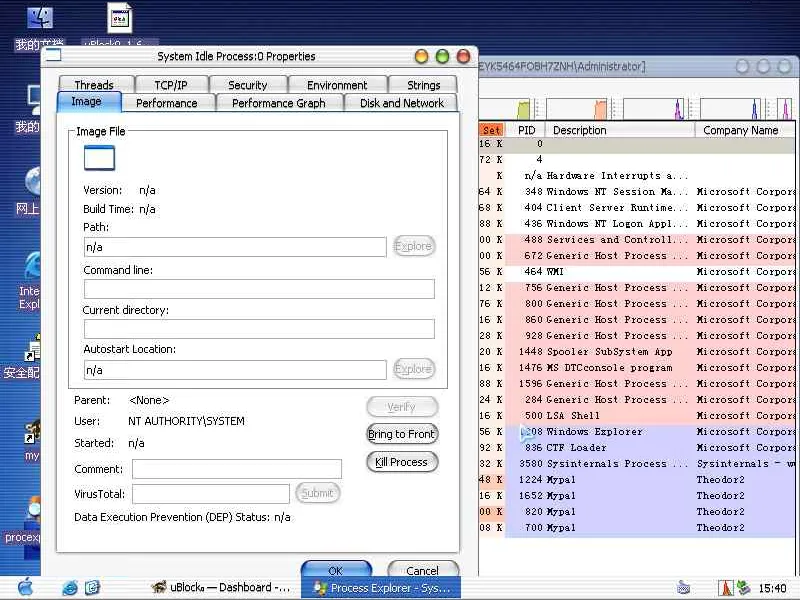
Task: Focus the Path text field
Action: [235, 247]
